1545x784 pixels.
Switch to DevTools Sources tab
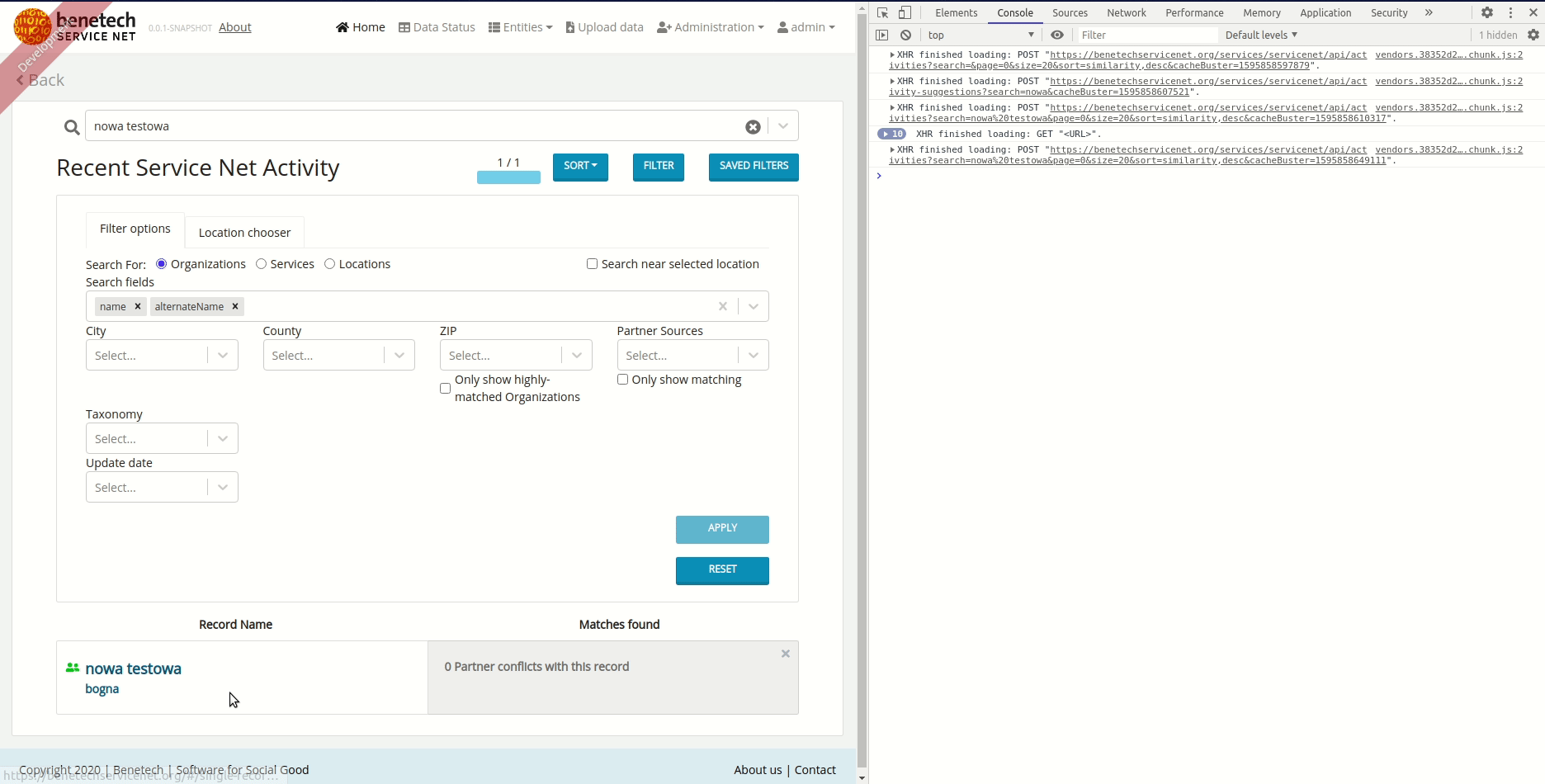[1070, 12]
